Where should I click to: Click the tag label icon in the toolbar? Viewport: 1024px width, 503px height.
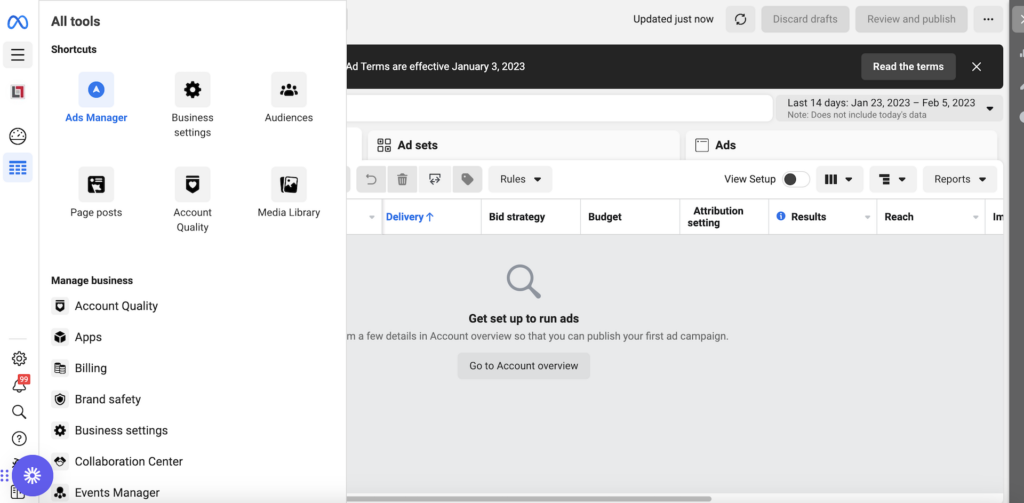point(468,179)
